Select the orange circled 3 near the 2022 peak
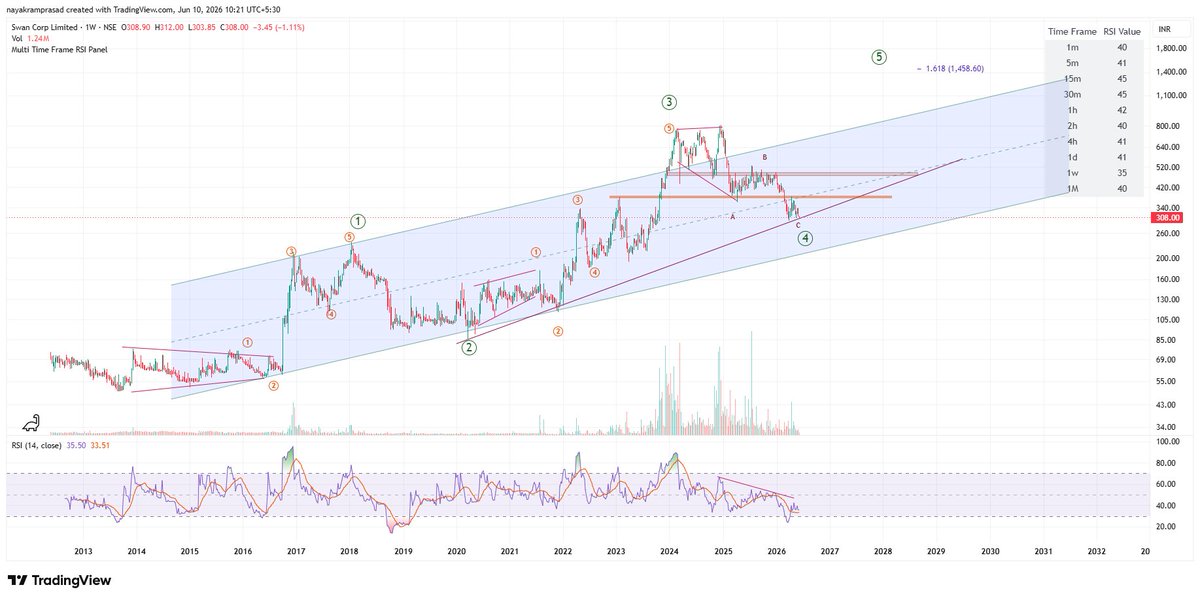1200x600 pixels. coord(578,200)
